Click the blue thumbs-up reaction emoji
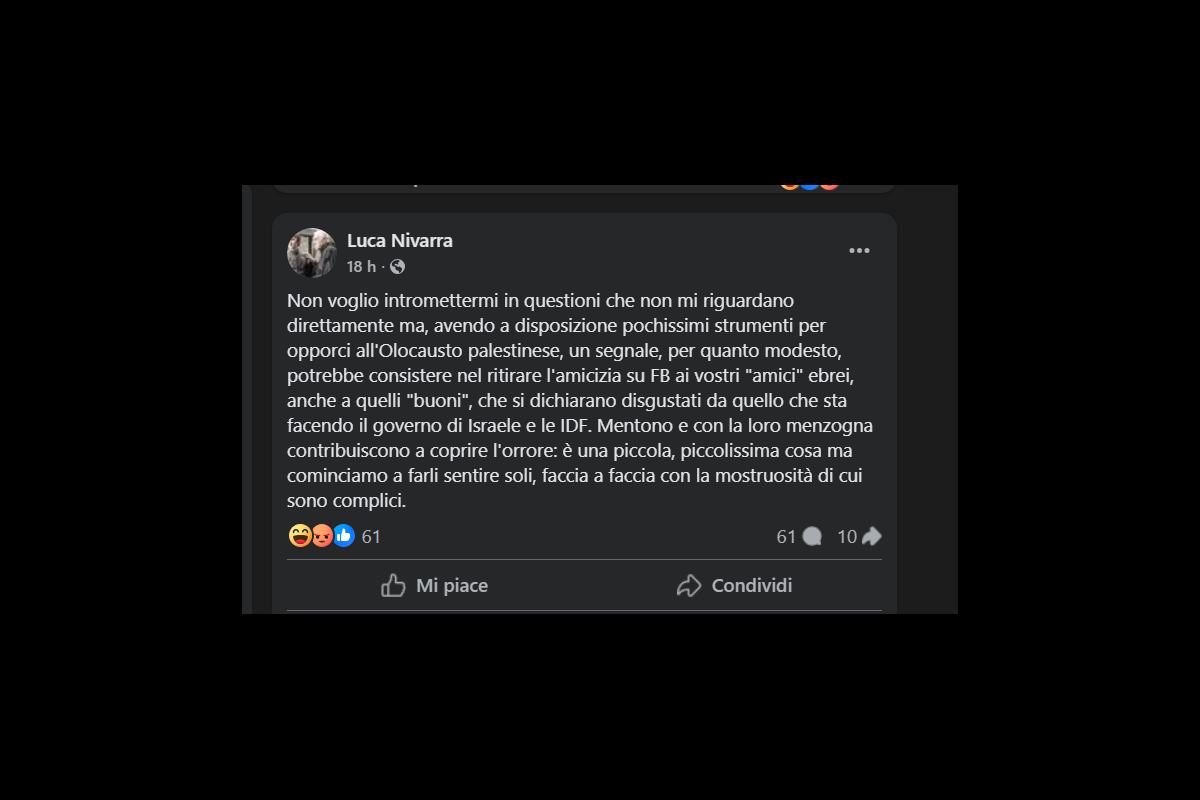Screen dimensions: 1200x800 (x=344, y=536)
